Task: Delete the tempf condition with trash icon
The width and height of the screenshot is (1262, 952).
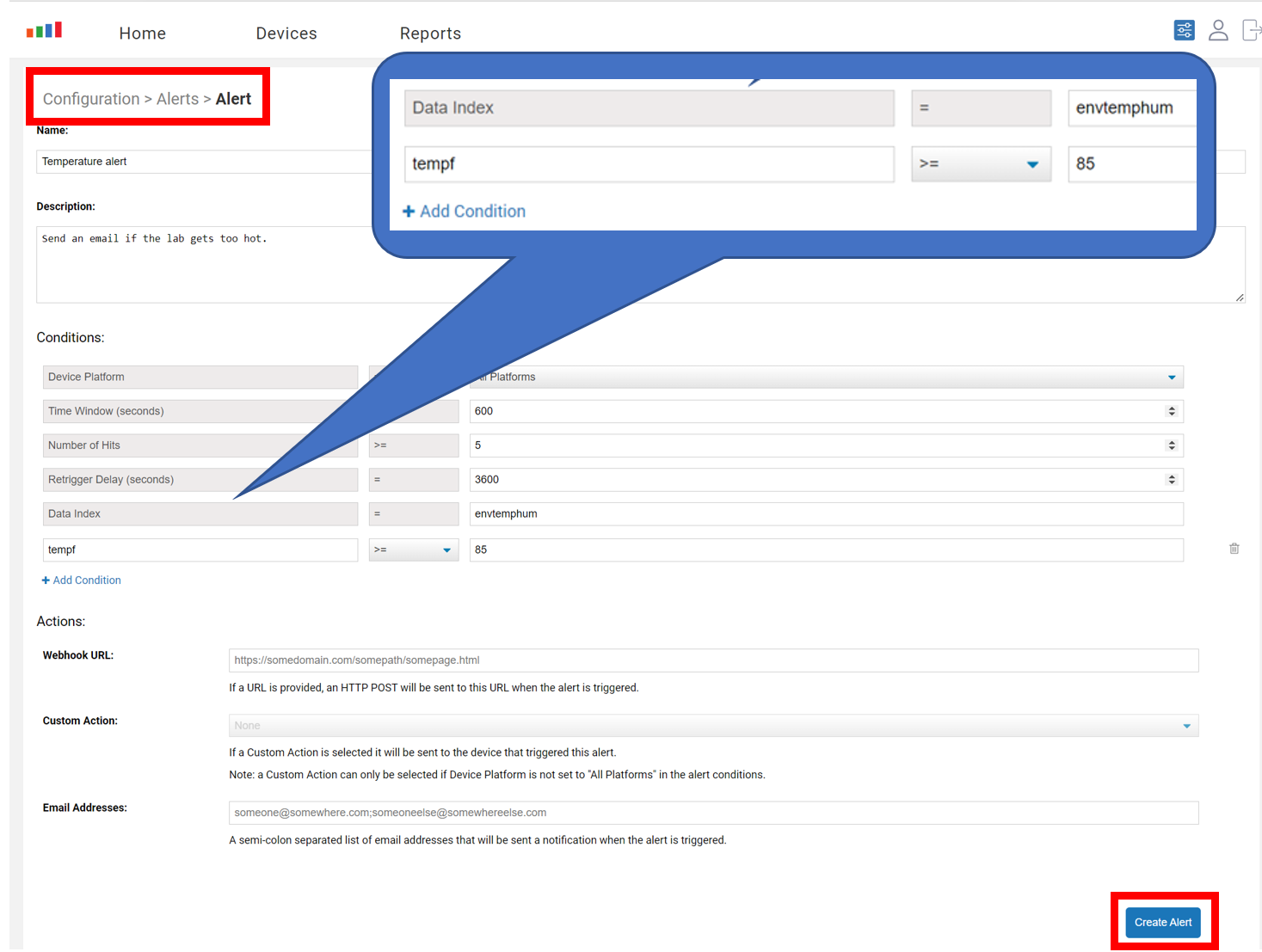Action: click(1234, 549)
